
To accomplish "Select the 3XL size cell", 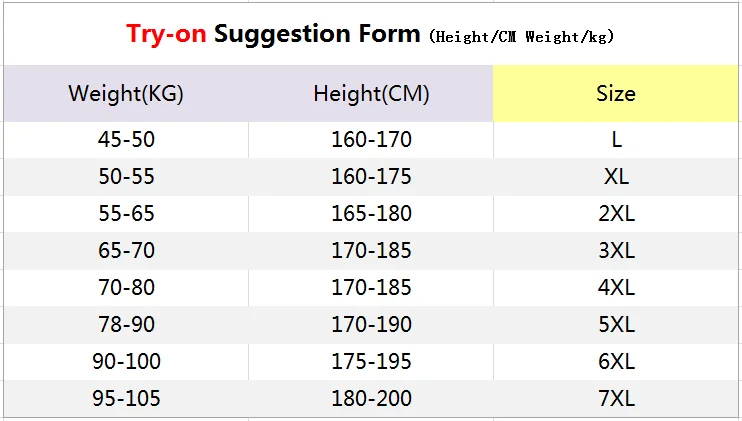I will pyautogui.click(x=616, y=251).
